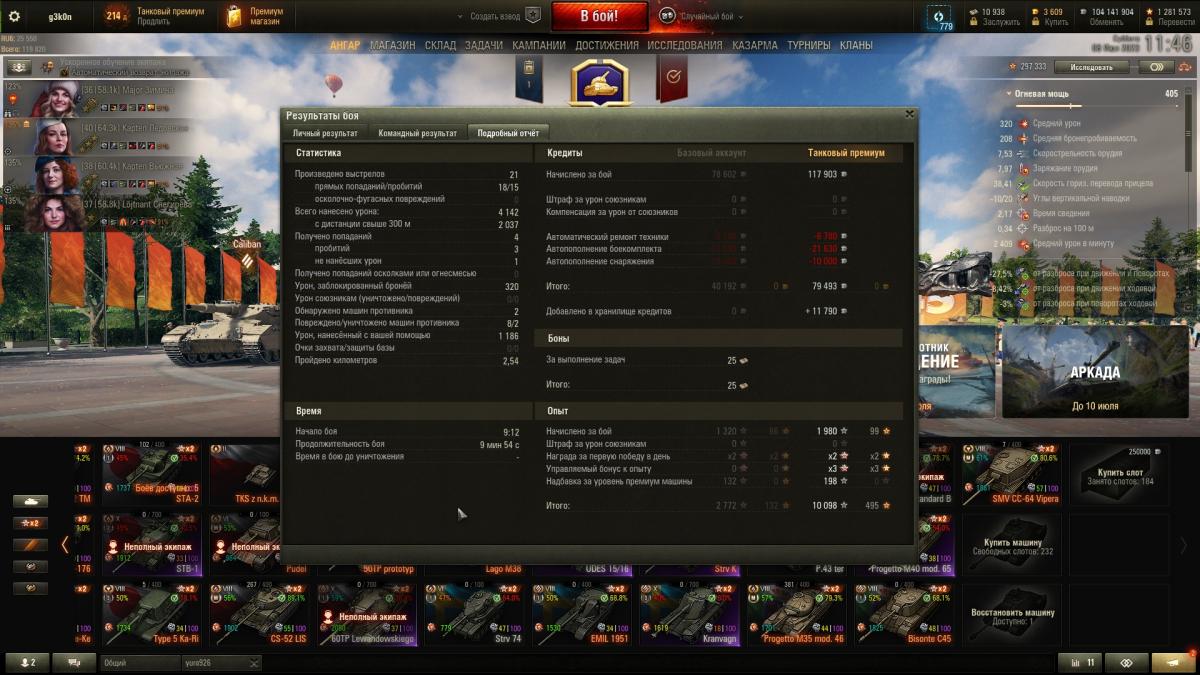Viewport: 1200px width, 675px height.
Task: Click the Исследовать button
Action: [x=1091, y=67]
